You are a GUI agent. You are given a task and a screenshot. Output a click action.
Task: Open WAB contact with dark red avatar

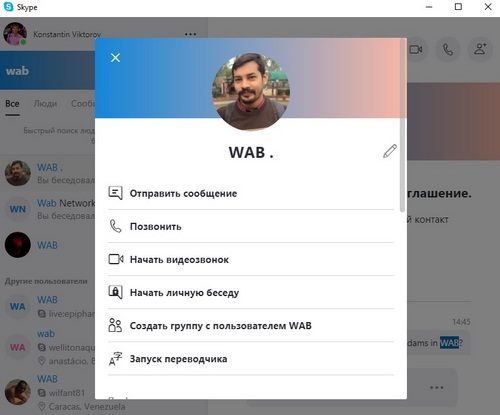point(48,245)
